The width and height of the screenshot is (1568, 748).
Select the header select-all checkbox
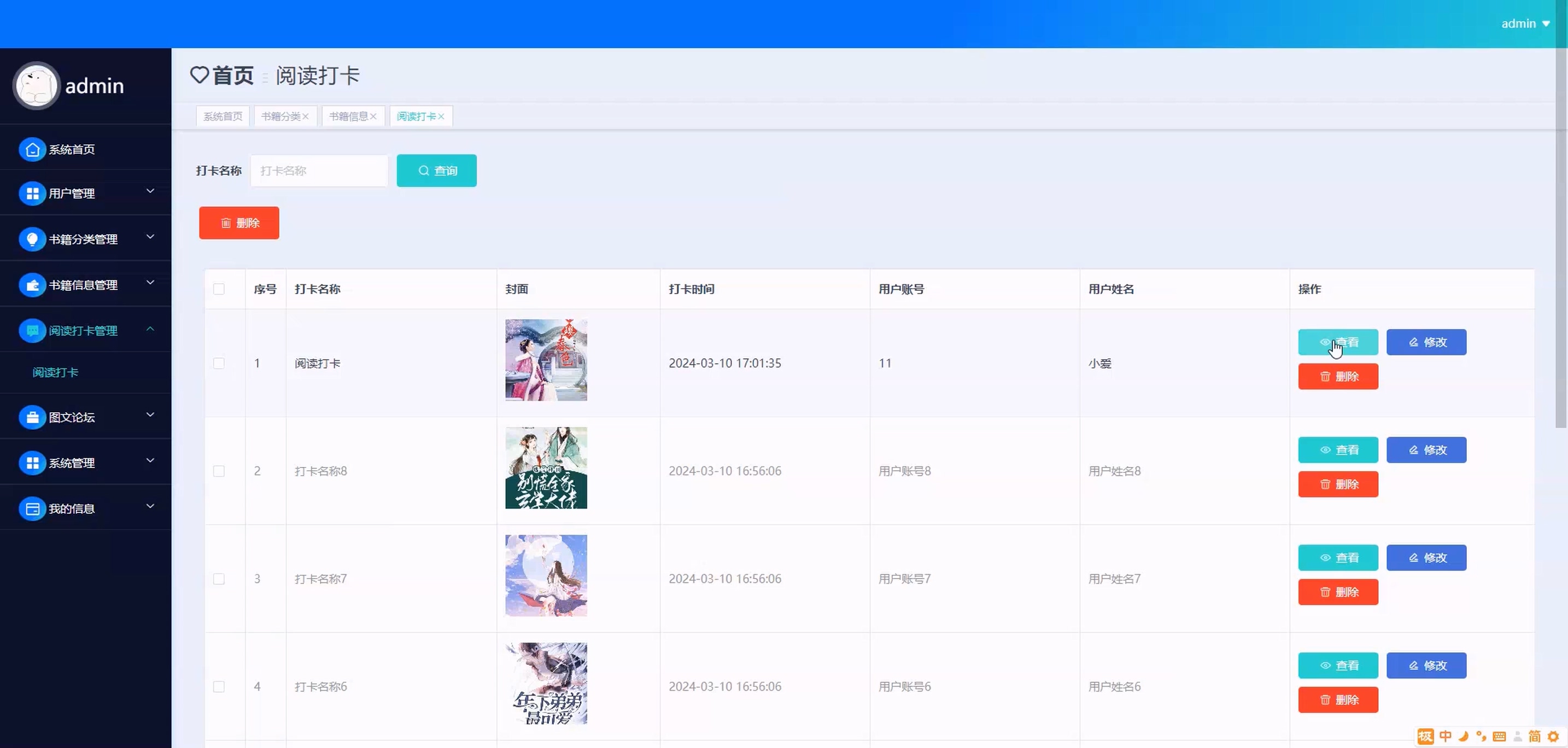[219, 289]
